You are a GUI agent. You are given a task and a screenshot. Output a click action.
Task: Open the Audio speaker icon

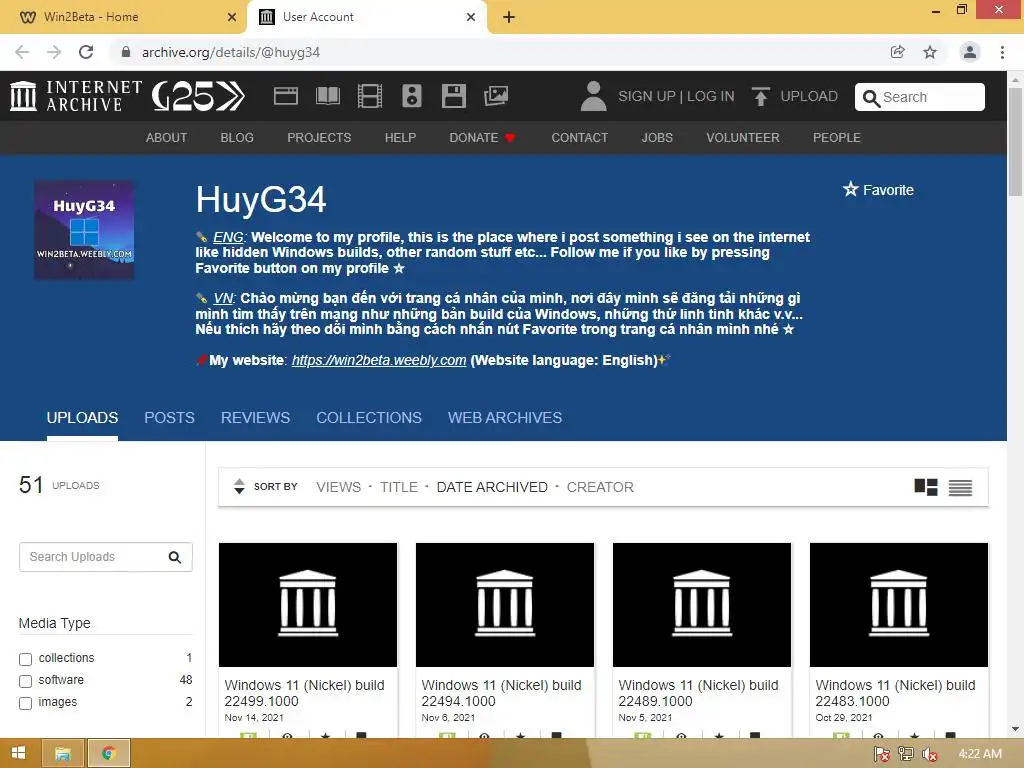[x=411, y=96]
